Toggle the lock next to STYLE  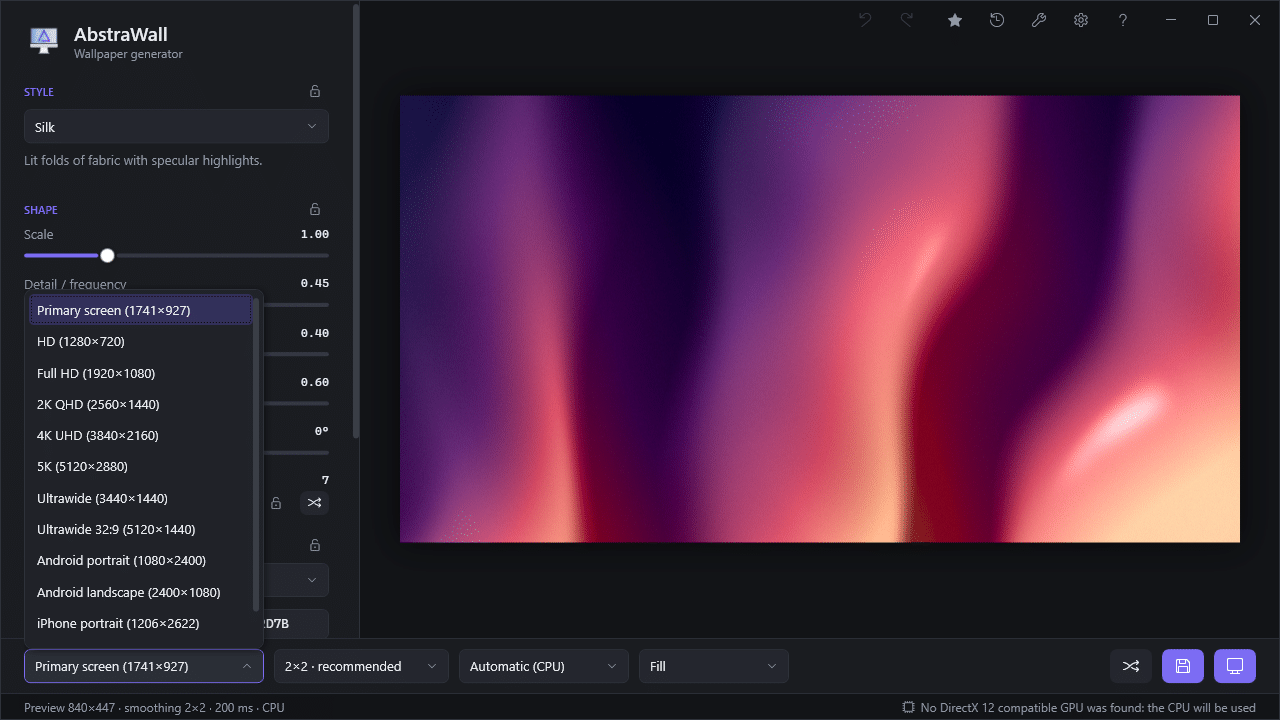tap(315, 91)
